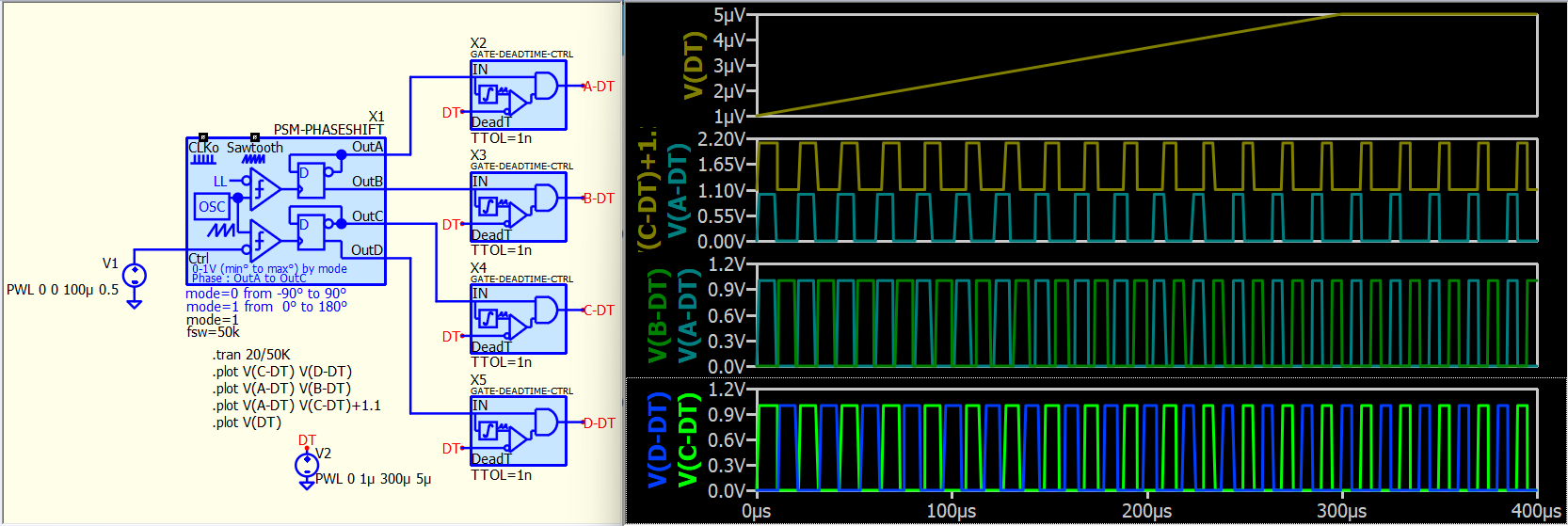Select the .tran 20/50K directive
Screen dimensions: 1568x526
pyautogui.click(x=251, y=355)
